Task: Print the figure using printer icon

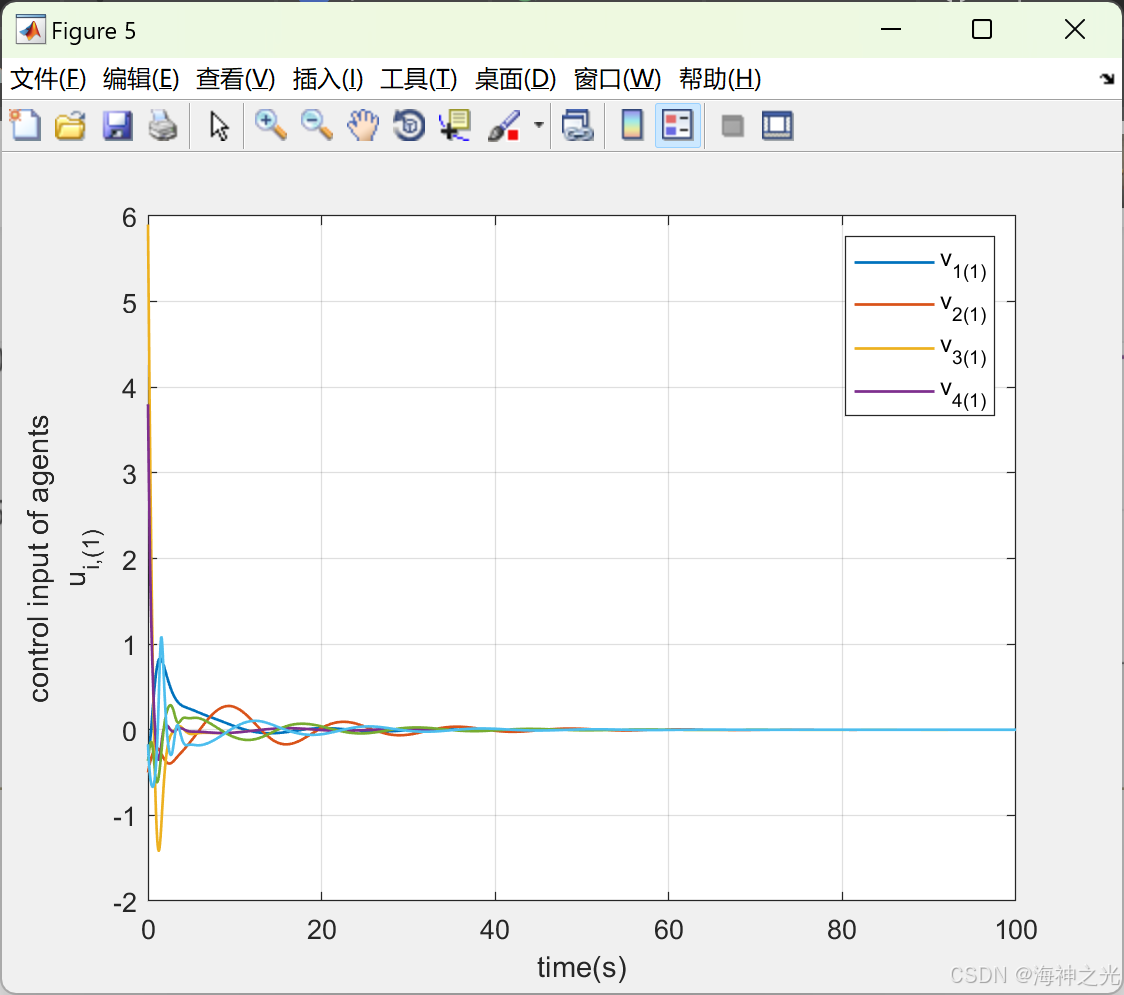Action: pyautogui.click(x=163, y=125)
